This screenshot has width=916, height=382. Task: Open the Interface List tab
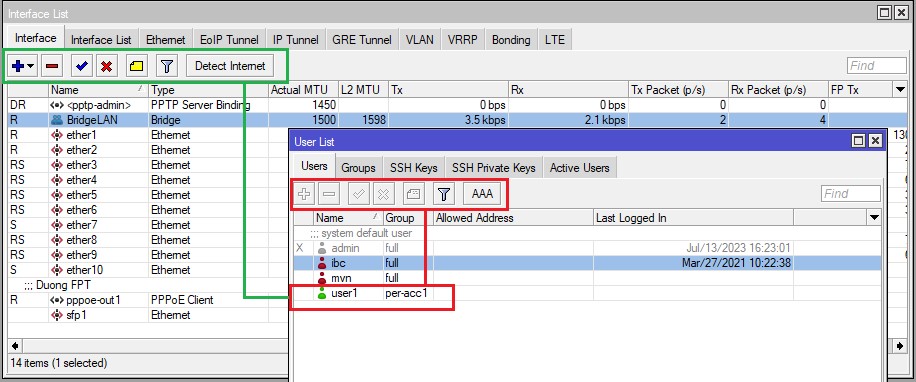tap(101, 40)
